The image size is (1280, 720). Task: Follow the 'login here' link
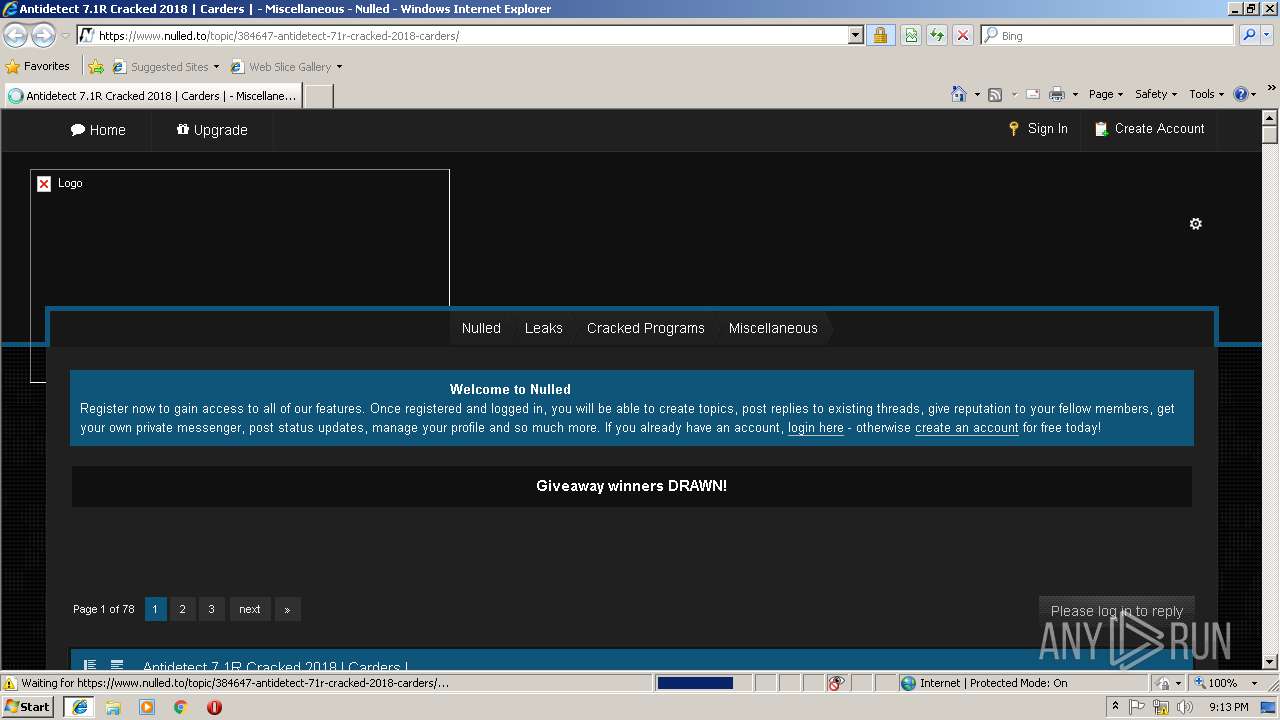pyautogui.click(x=816, y=428)
